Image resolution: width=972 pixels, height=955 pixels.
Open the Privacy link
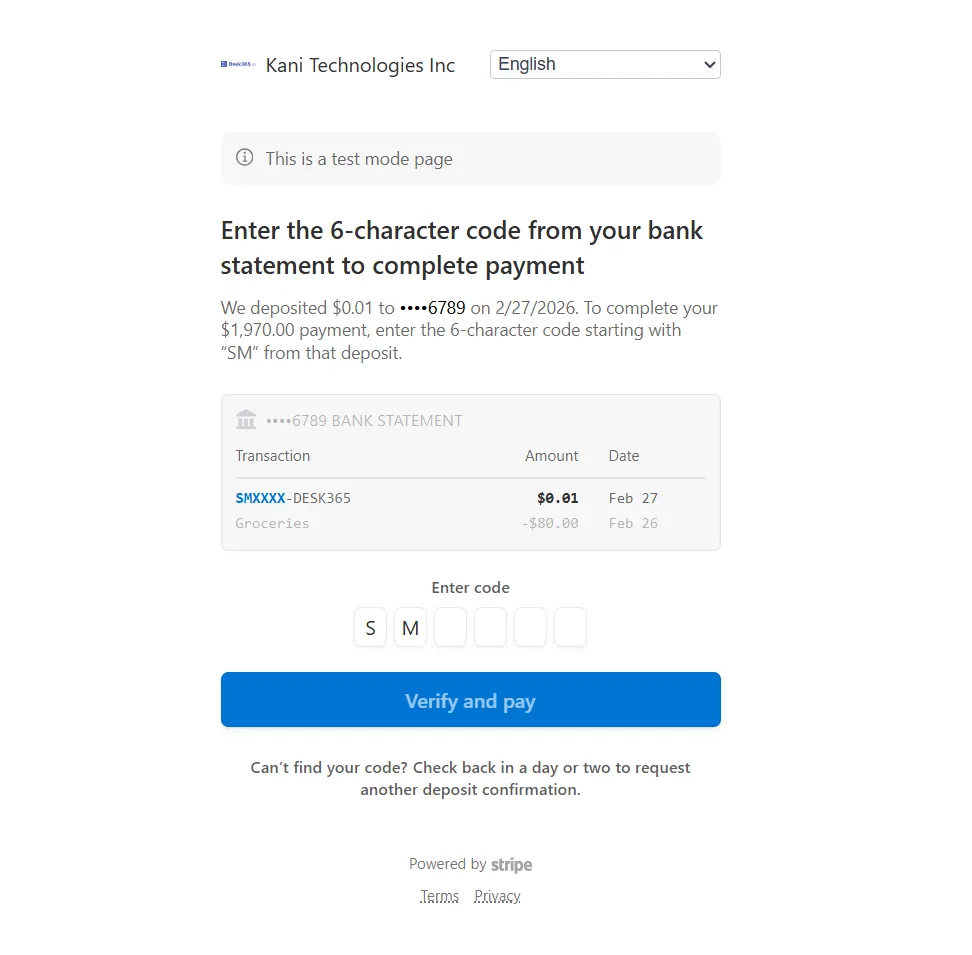497,895
